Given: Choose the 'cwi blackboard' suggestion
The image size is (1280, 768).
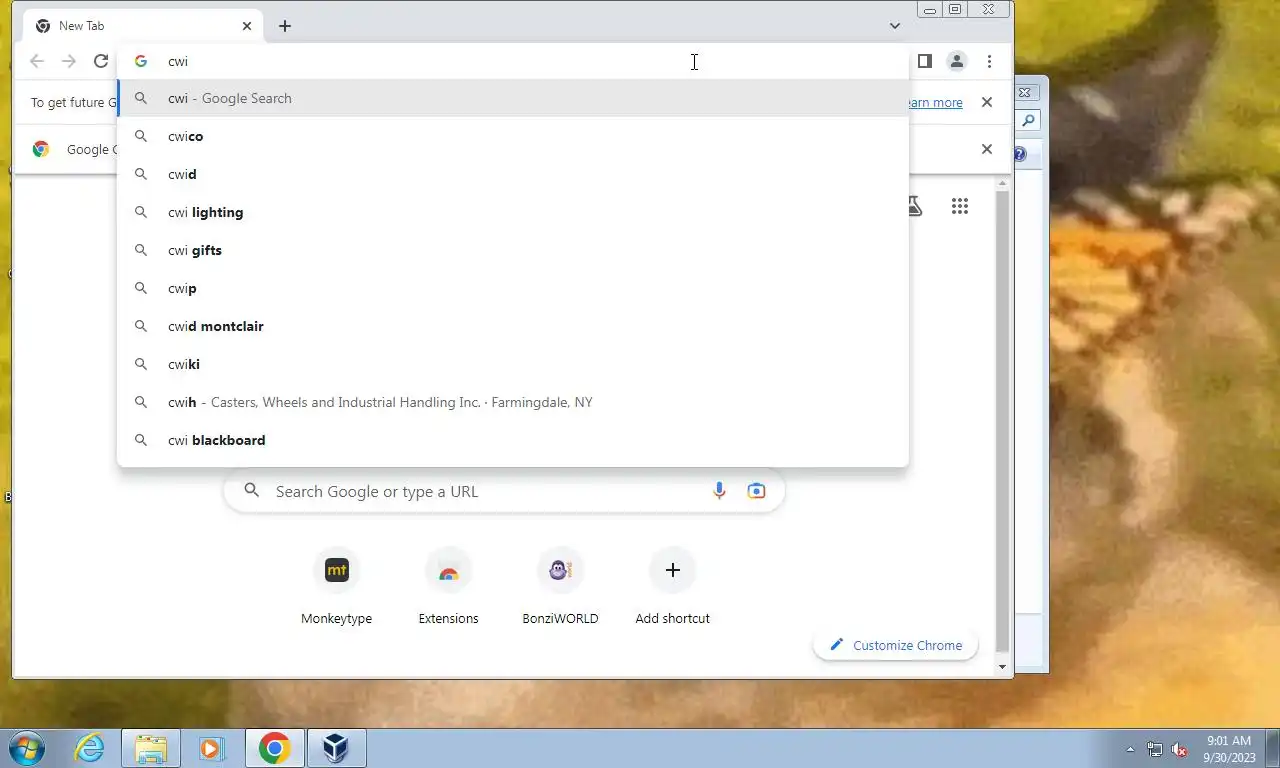Looking at the screenshot, I should pyautogui.click(x=513, y=440).
